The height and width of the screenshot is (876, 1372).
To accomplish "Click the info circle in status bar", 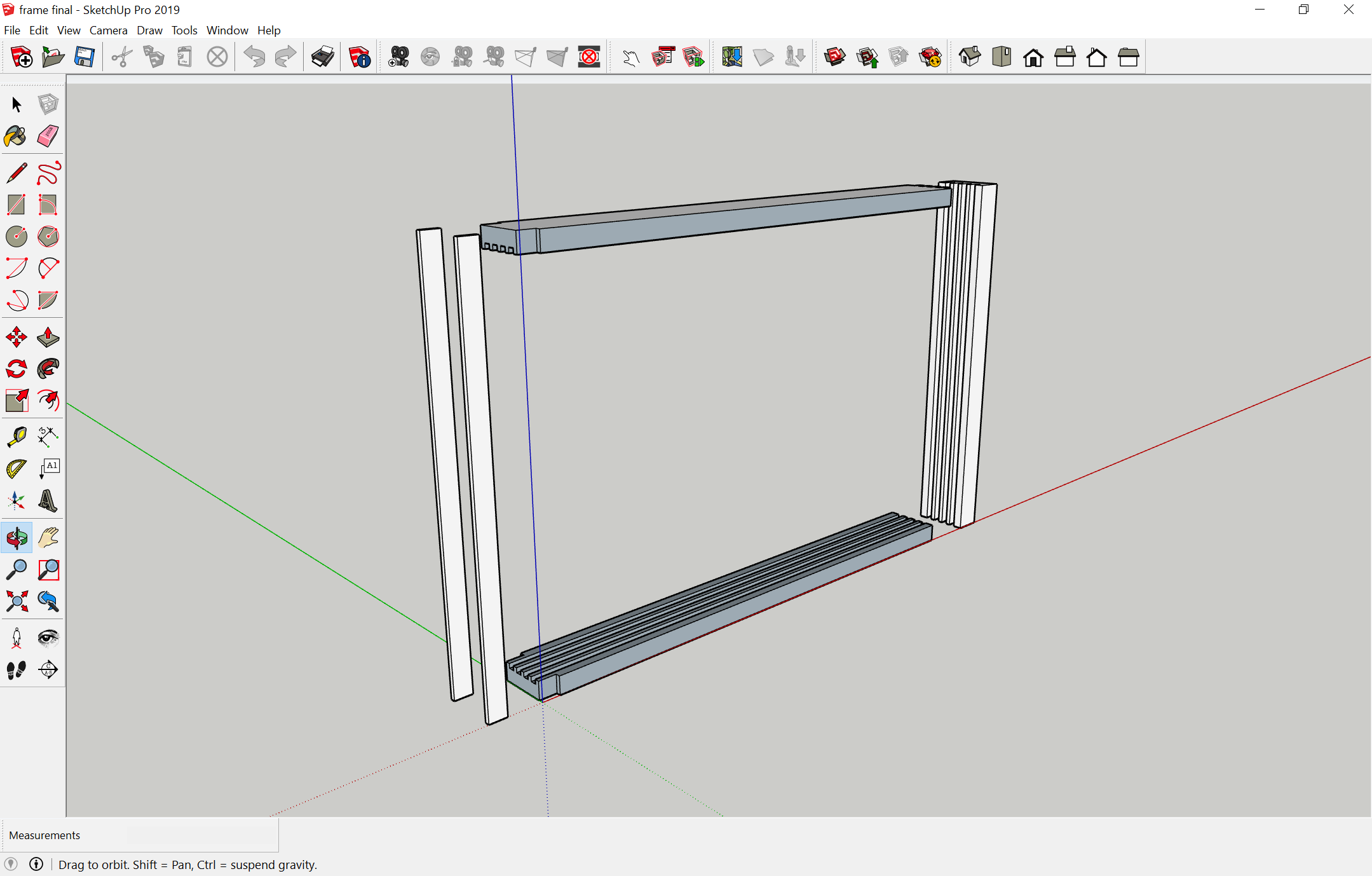I will point(36,864).
